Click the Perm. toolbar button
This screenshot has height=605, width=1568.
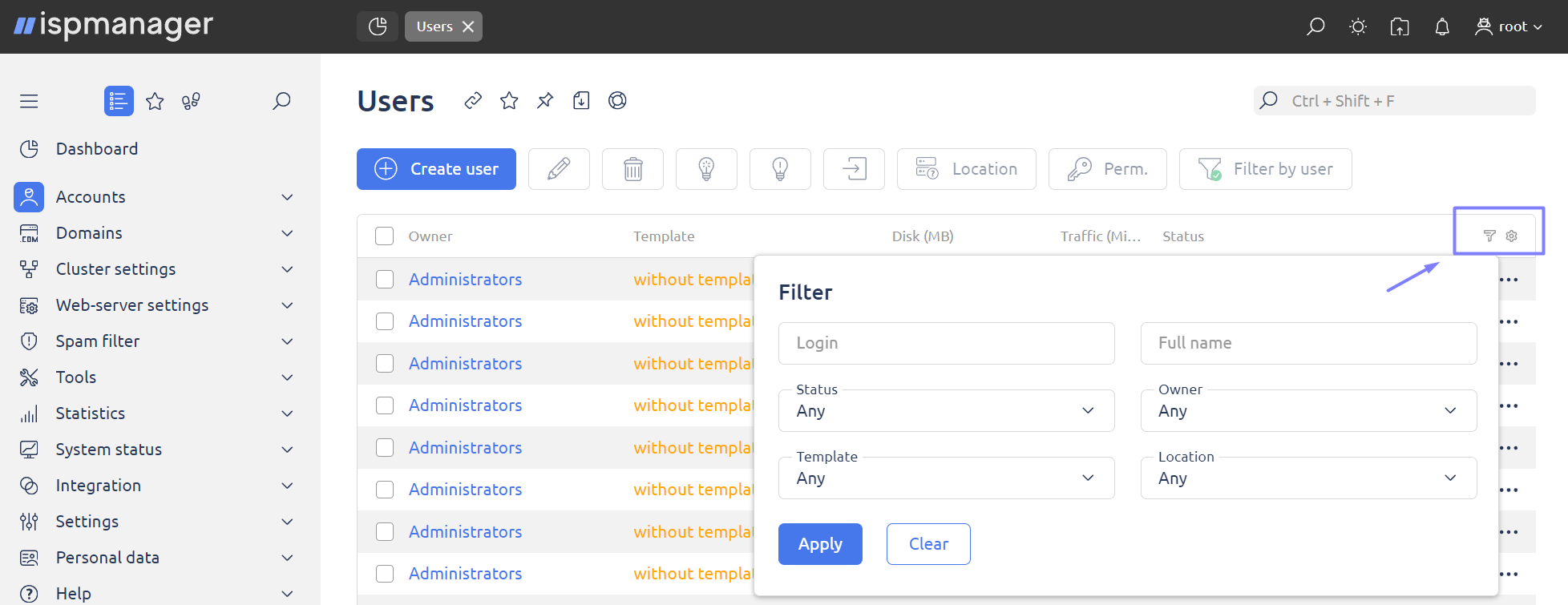pos(1107,169)
